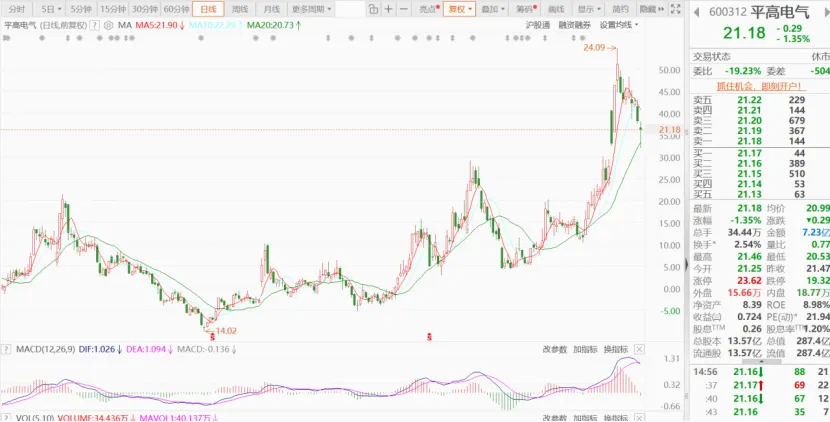Image resolution: width=830 pixels, height=422 pixels.
Task: Click help icon beside 平高电气 chart title
Action: [94, 25]
